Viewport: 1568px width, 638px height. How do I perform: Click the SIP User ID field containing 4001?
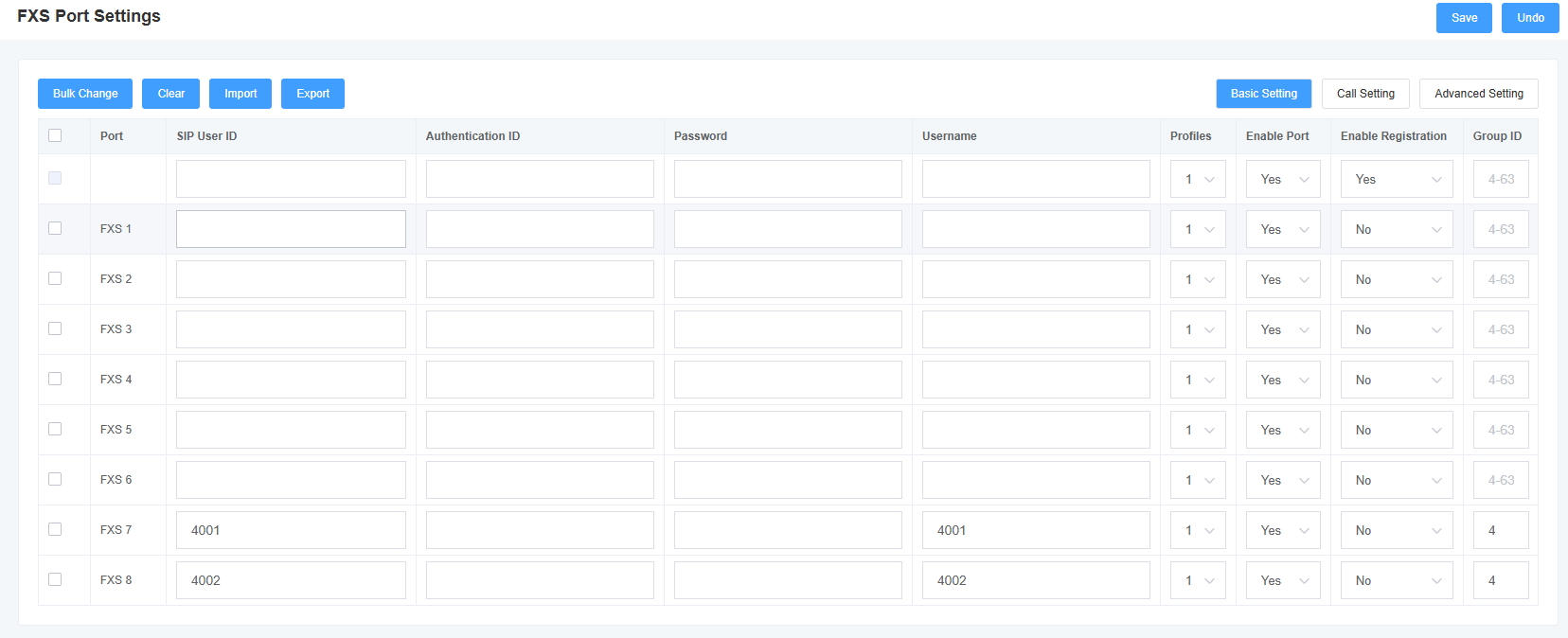[x=291, y=530]
